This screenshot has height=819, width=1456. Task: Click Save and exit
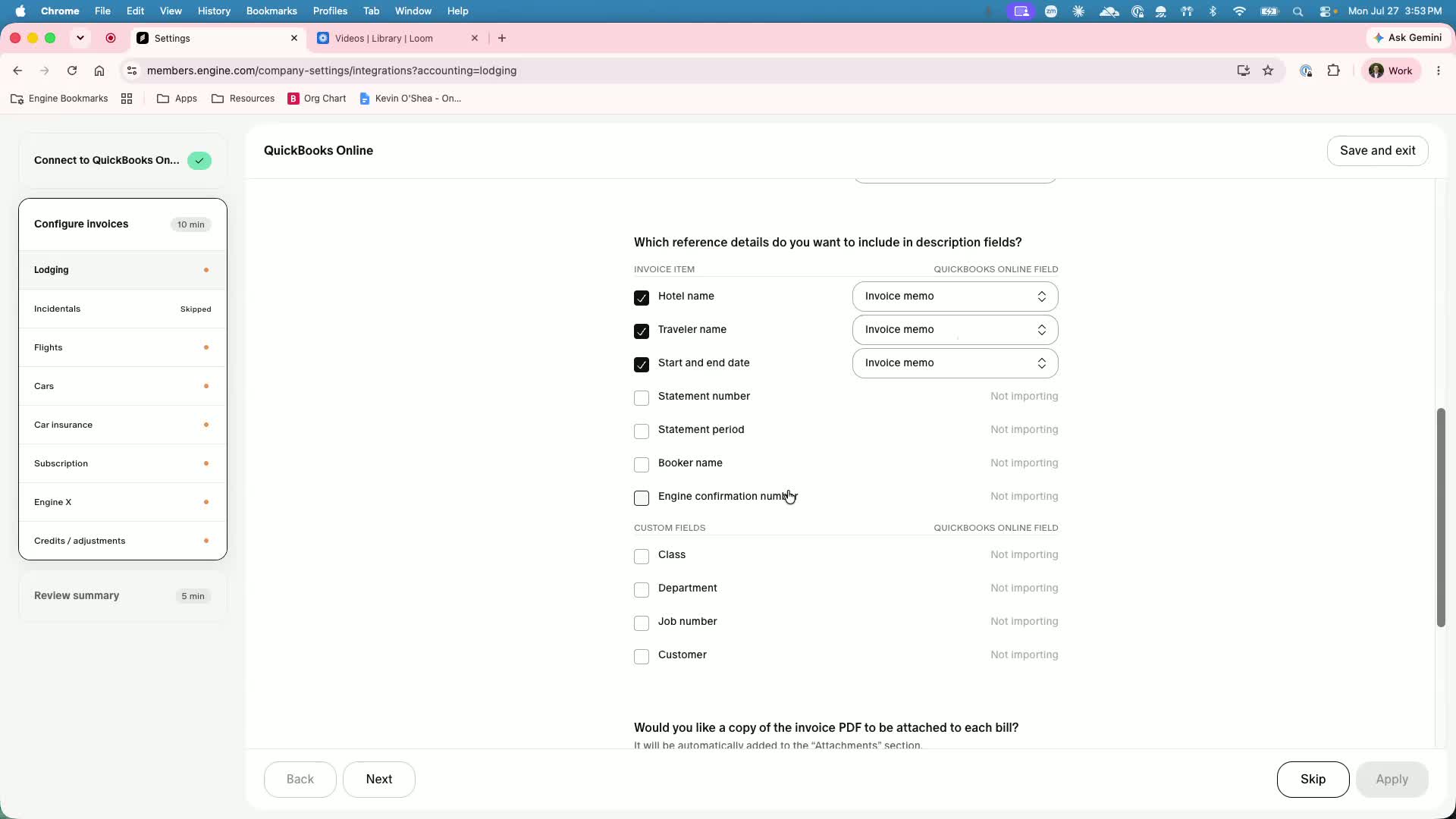point(1377,150)
